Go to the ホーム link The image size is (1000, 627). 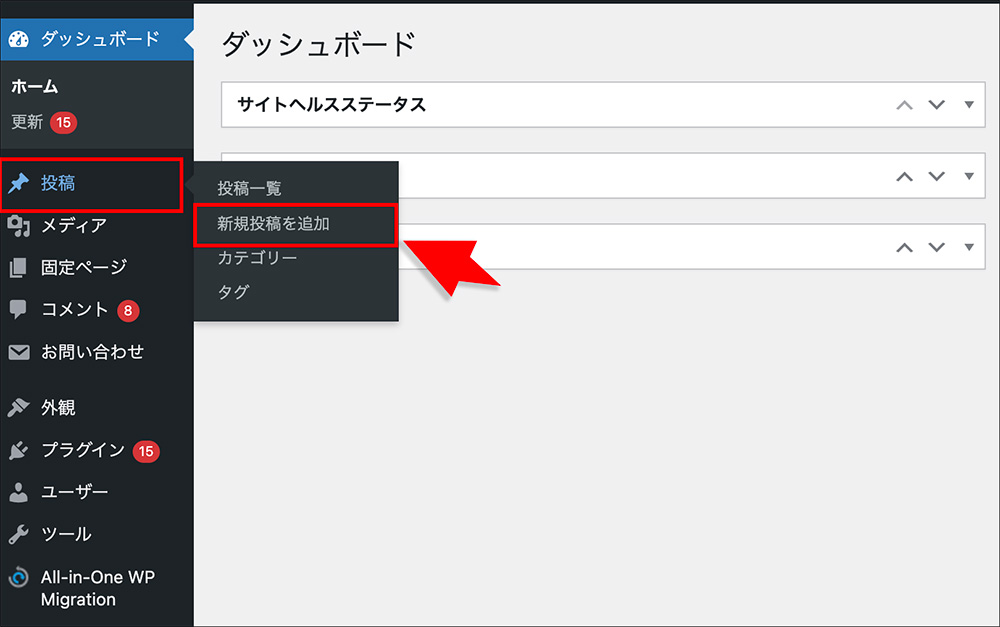34,87
